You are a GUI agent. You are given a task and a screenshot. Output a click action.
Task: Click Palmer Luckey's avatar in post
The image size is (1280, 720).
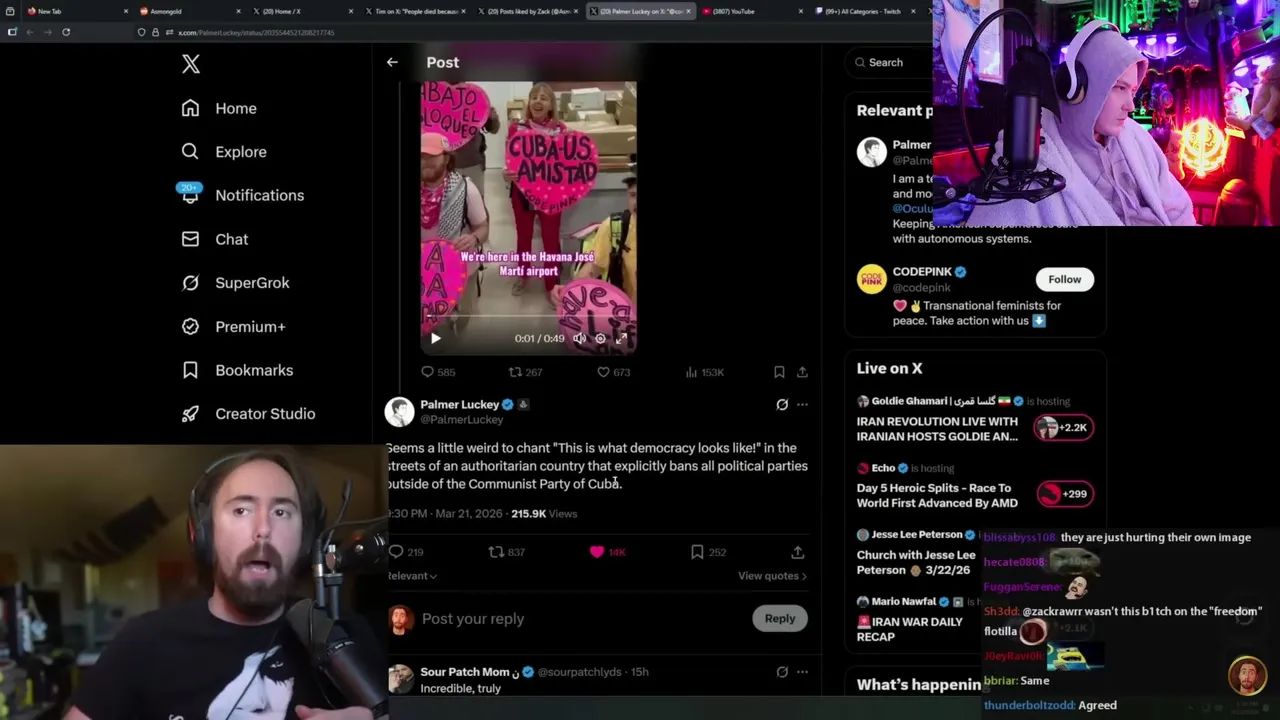[400, 412]
